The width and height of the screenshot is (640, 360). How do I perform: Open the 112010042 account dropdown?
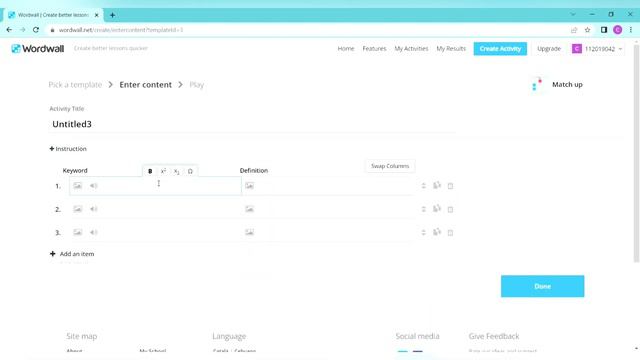(597, 49)
